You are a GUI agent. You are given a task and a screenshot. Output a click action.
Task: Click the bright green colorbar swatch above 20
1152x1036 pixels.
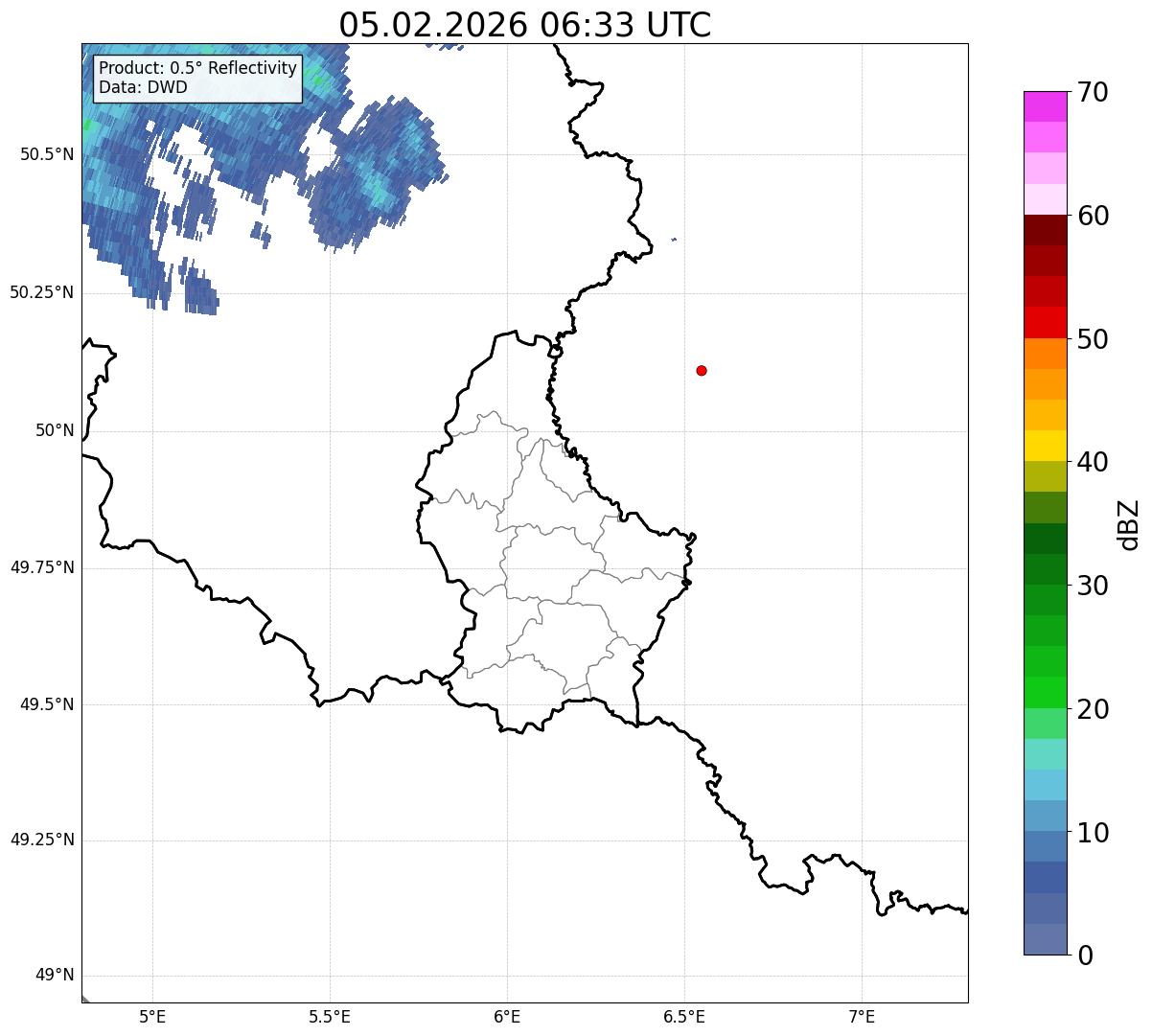1046,693
